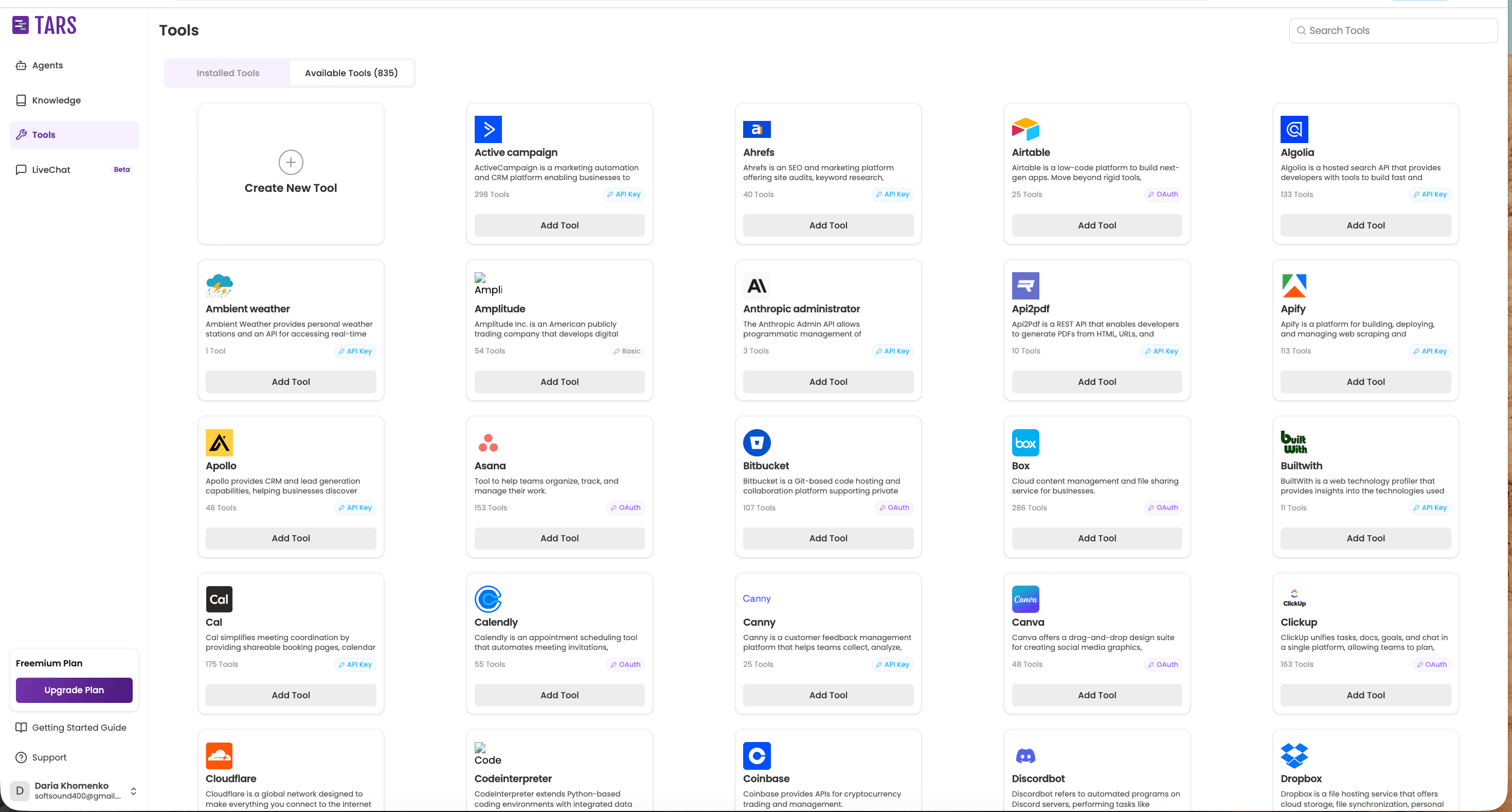Click the Cloudflare logo
The width and height of the screenshot is (1512, 812).
219,755
